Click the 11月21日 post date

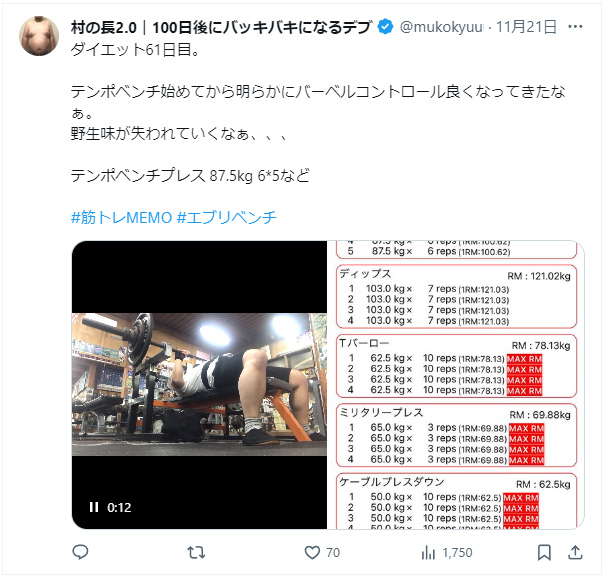[526, 27]
